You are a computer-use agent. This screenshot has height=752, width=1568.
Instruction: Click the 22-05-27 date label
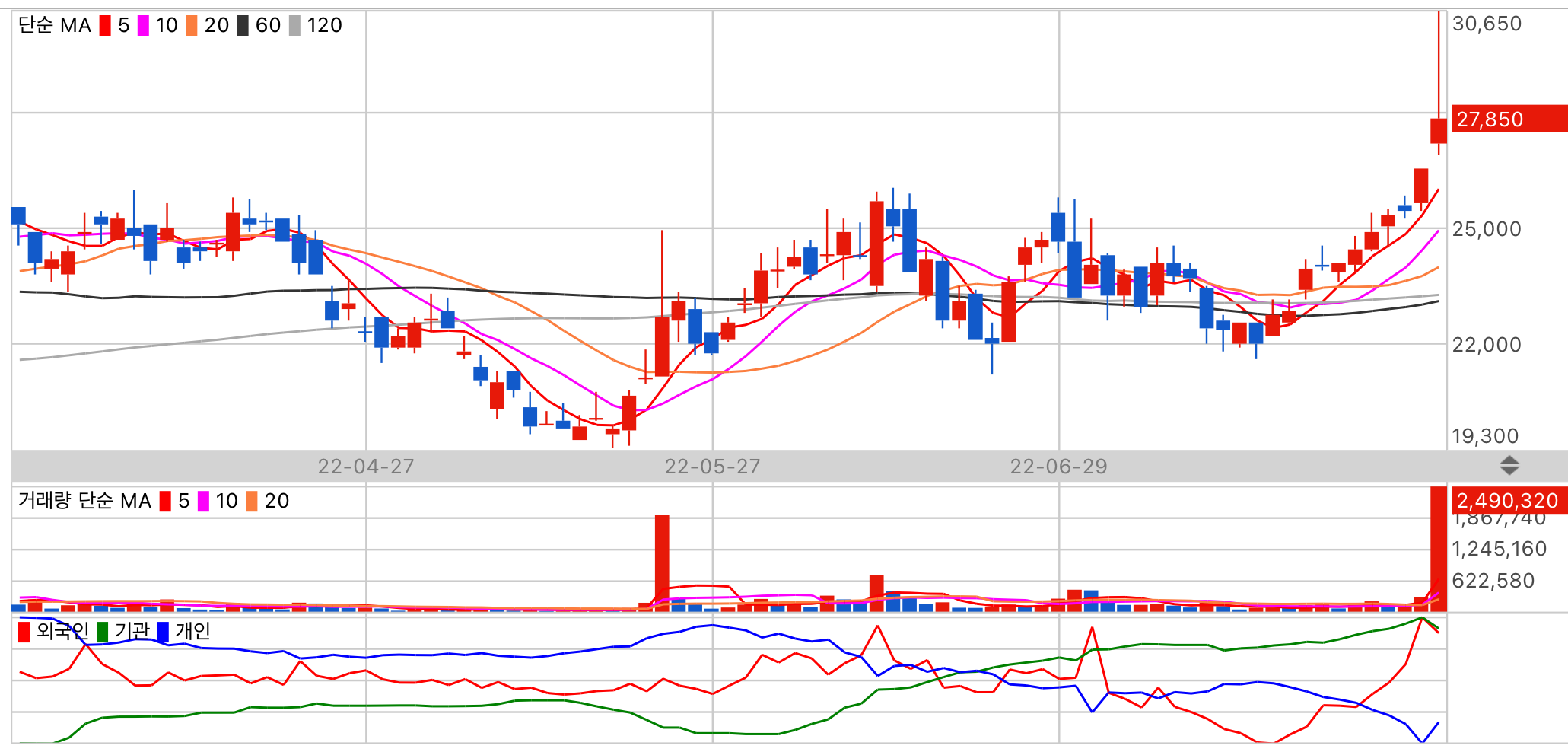point(713,467)
